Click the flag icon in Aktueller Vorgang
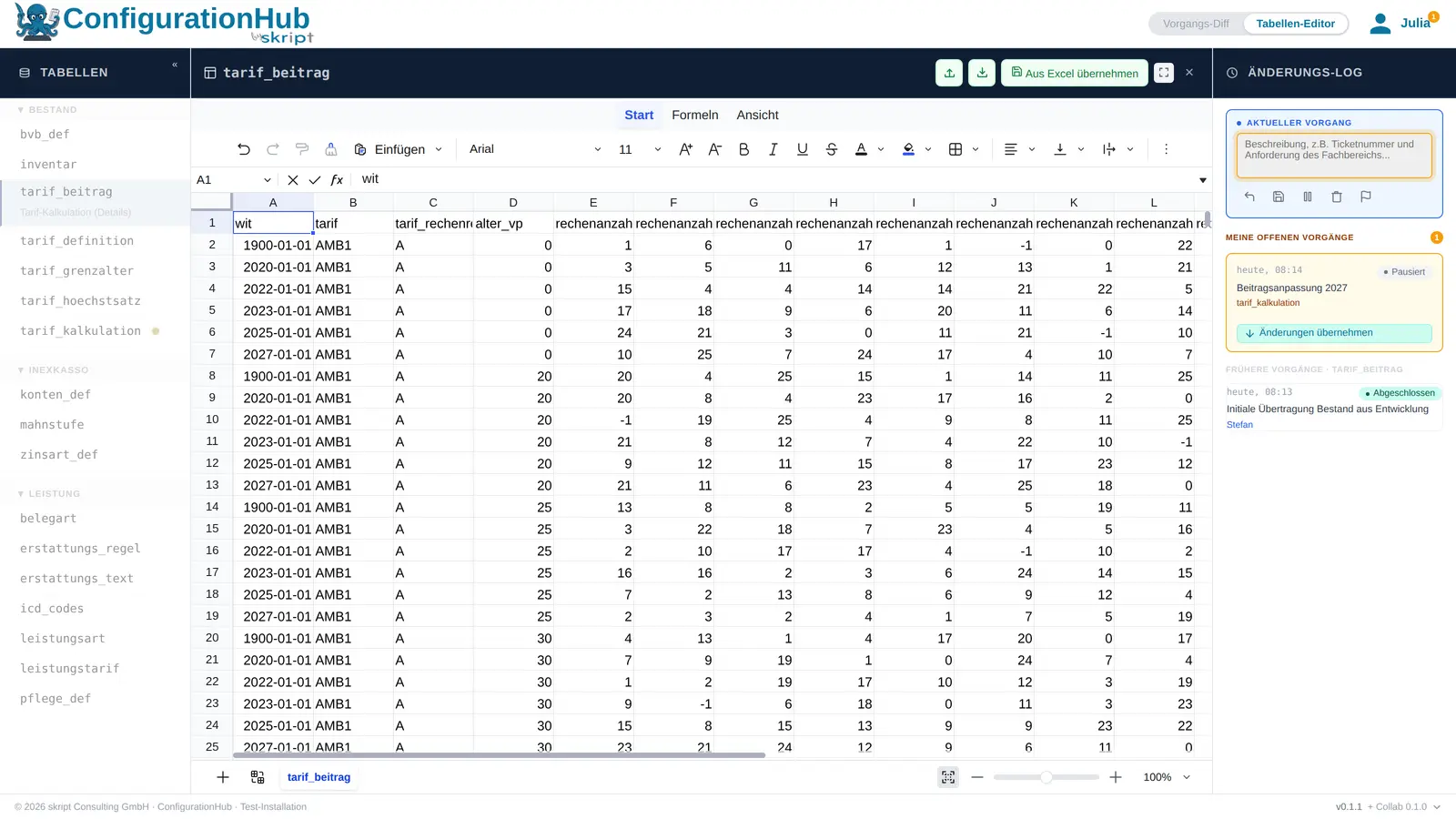 1366,197
